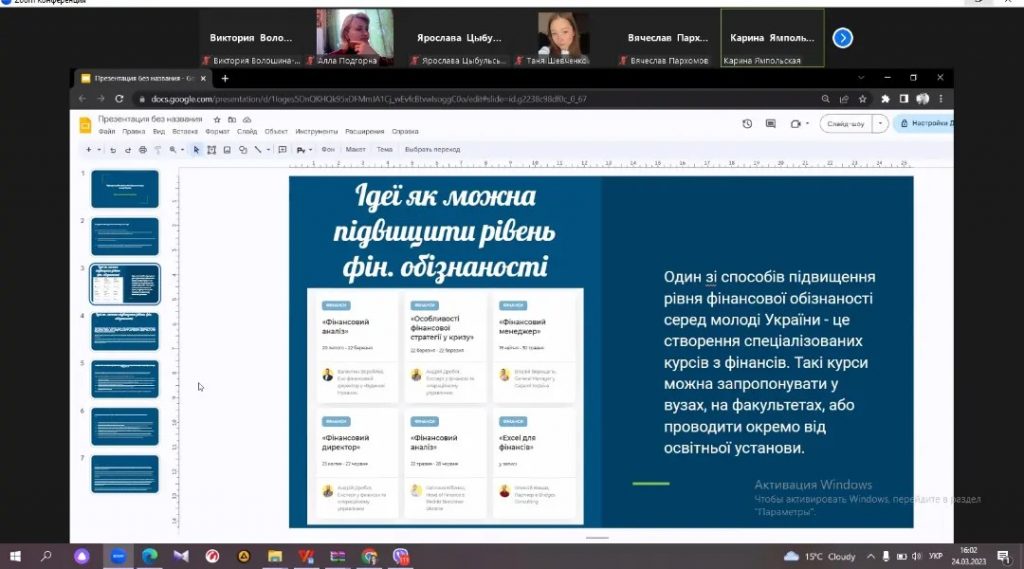Viewport: 1024px width, 569px height.
Task: Show more Zoom participants with arrow
Action: 843,38
